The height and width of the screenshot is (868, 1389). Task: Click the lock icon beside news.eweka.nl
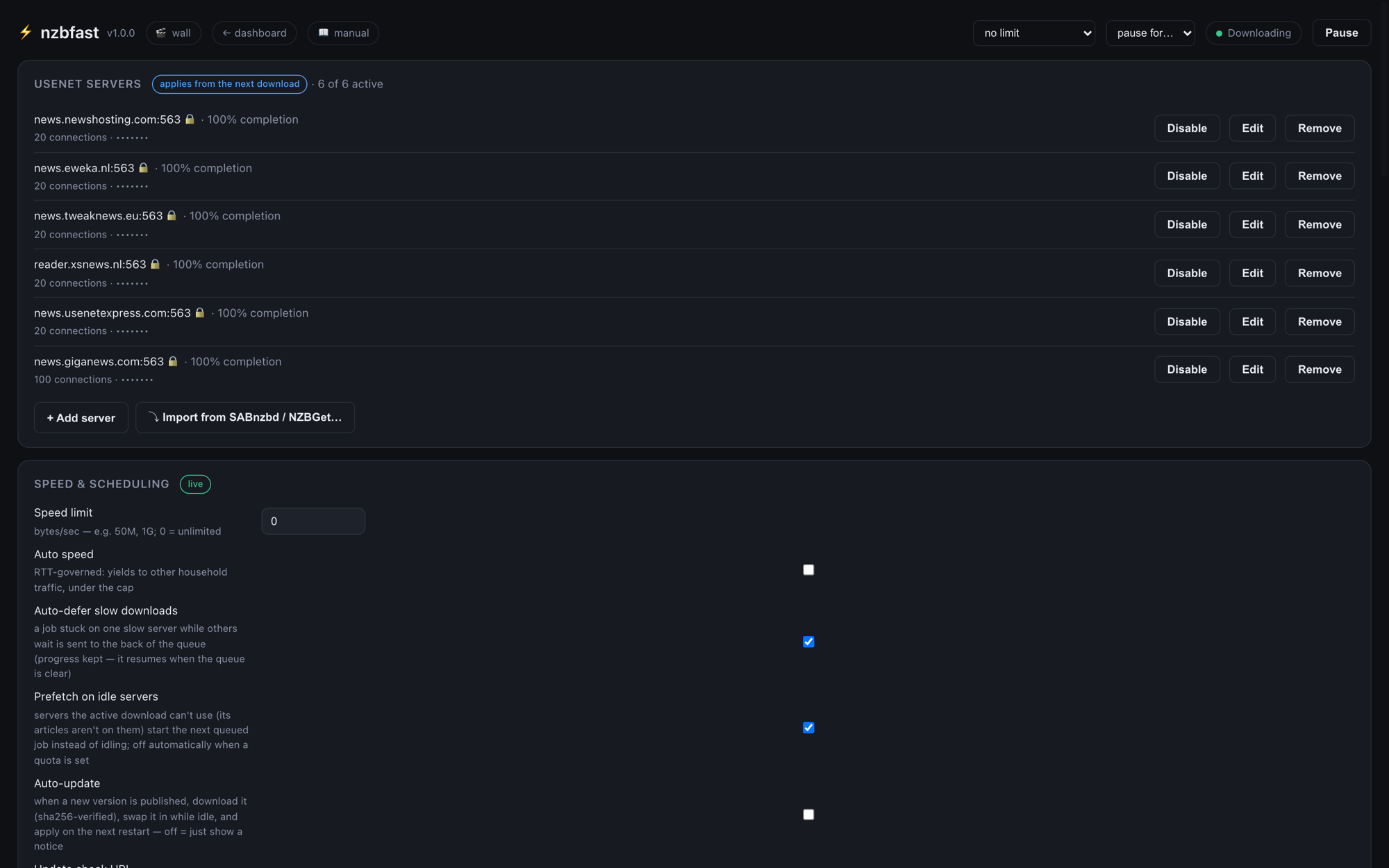[x=143, y=168]
